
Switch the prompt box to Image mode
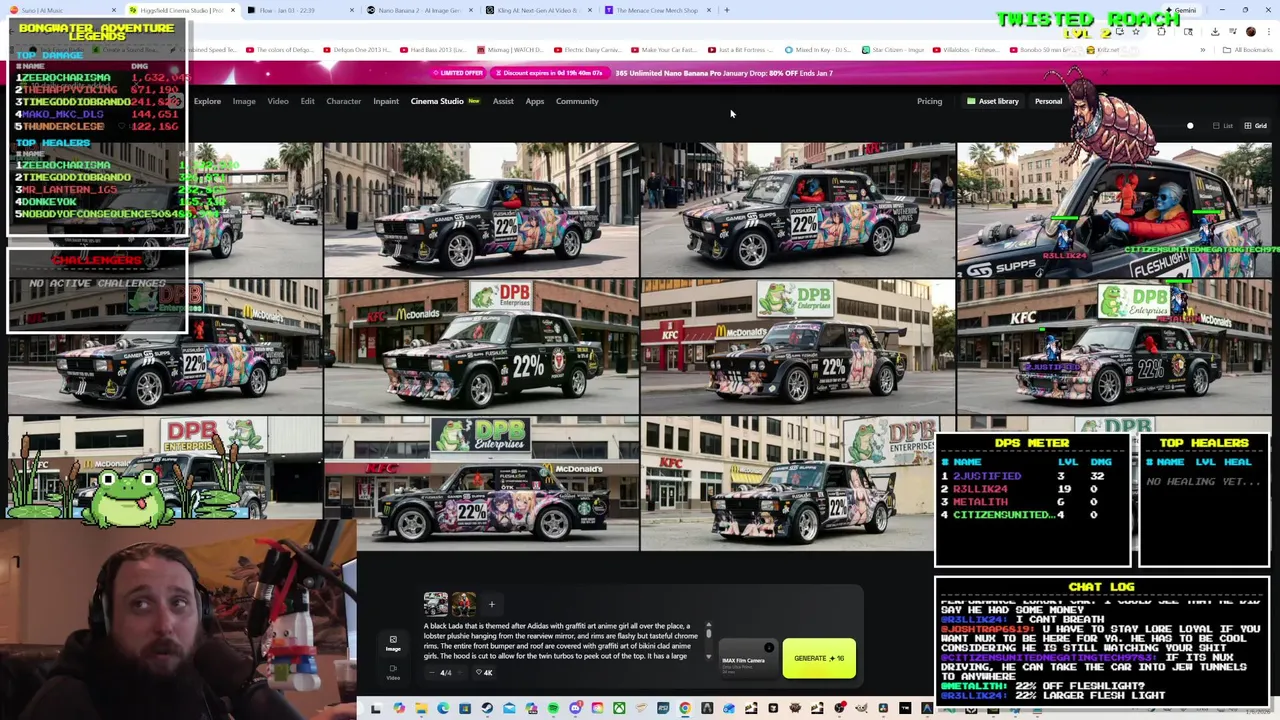click(393, 643)
